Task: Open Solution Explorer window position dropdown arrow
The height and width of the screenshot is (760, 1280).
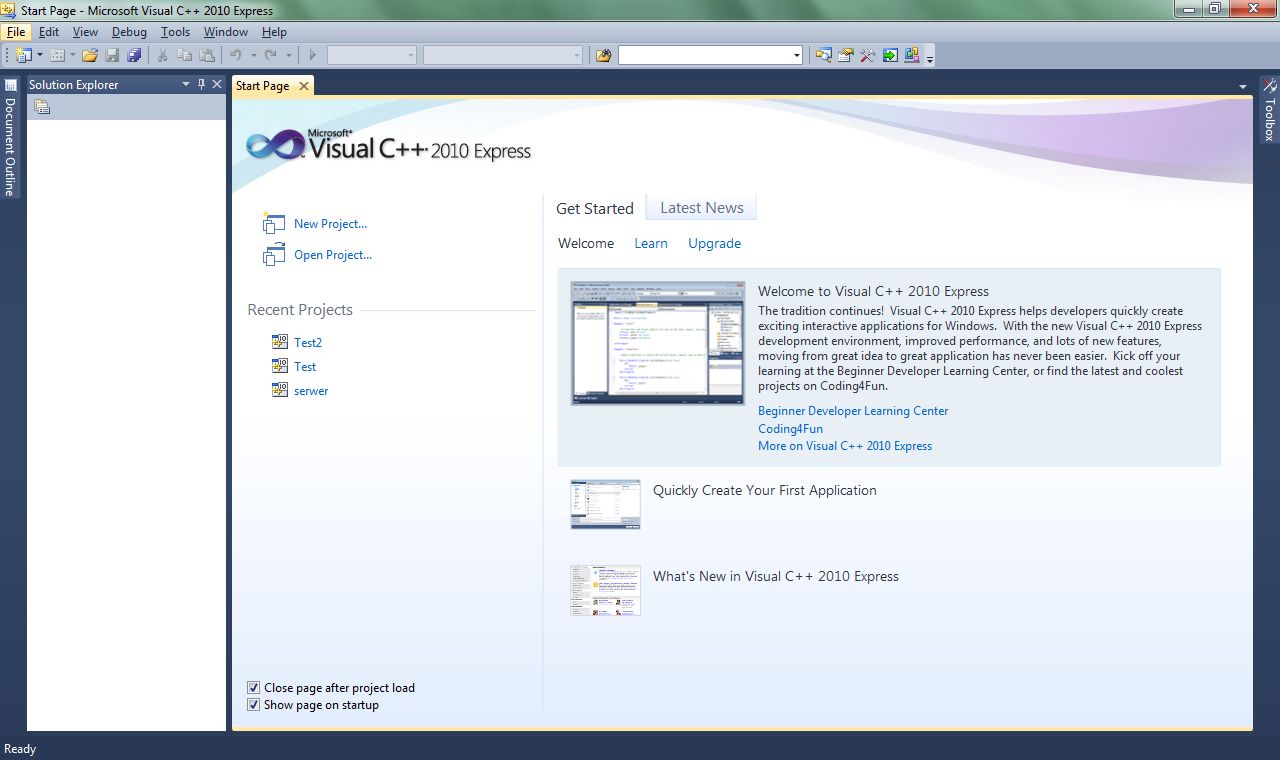Action: pyautogui.click(x=186, y=85)
